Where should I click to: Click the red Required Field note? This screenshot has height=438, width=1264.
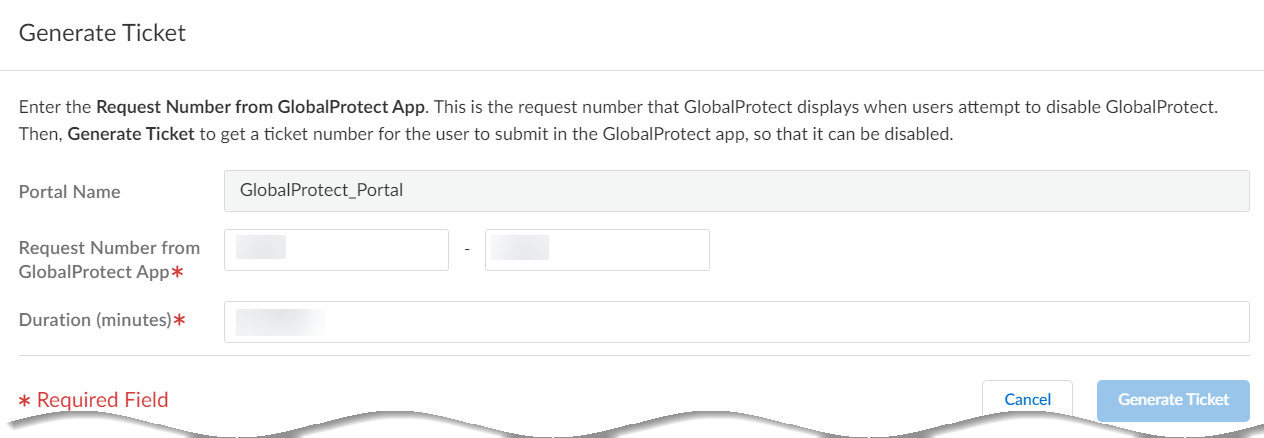[x=102, y=400]
